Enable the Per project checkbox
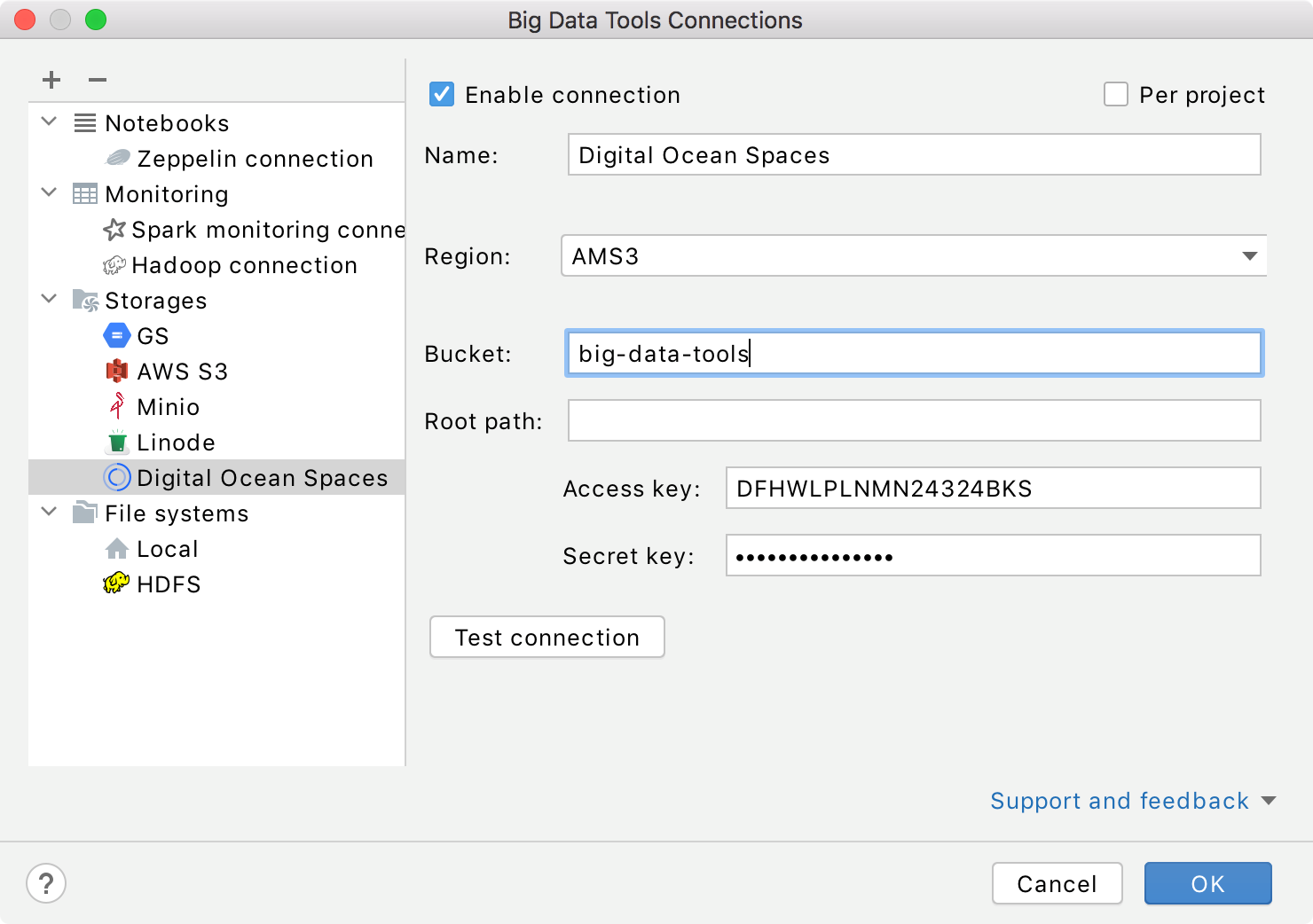Image resolution: width=1313 pixels, height=924 pixels. tap(1116, 94)
